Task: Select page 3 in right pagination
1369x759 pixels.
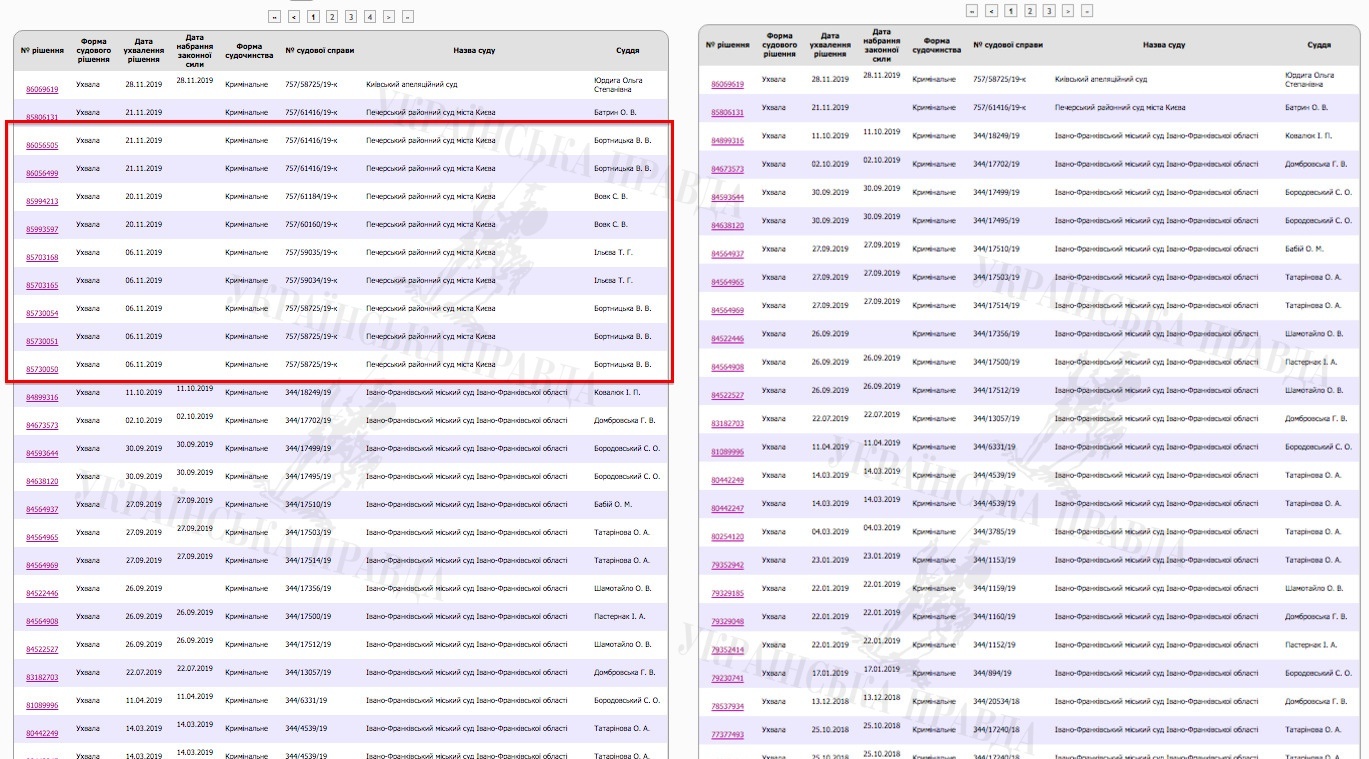Action: (x=1048, y=11)
